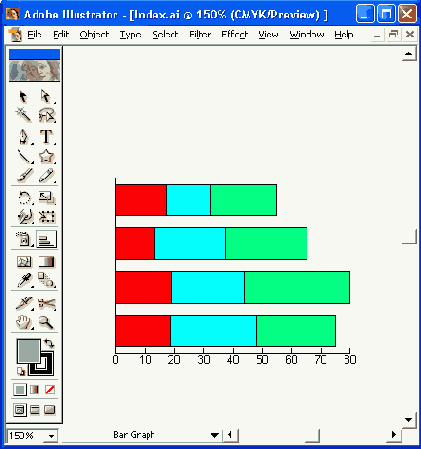Image resolution: width=421 pixels, height=449 pixels.
Task: Select the Direct-select Lasso tool
Action: 46,115
